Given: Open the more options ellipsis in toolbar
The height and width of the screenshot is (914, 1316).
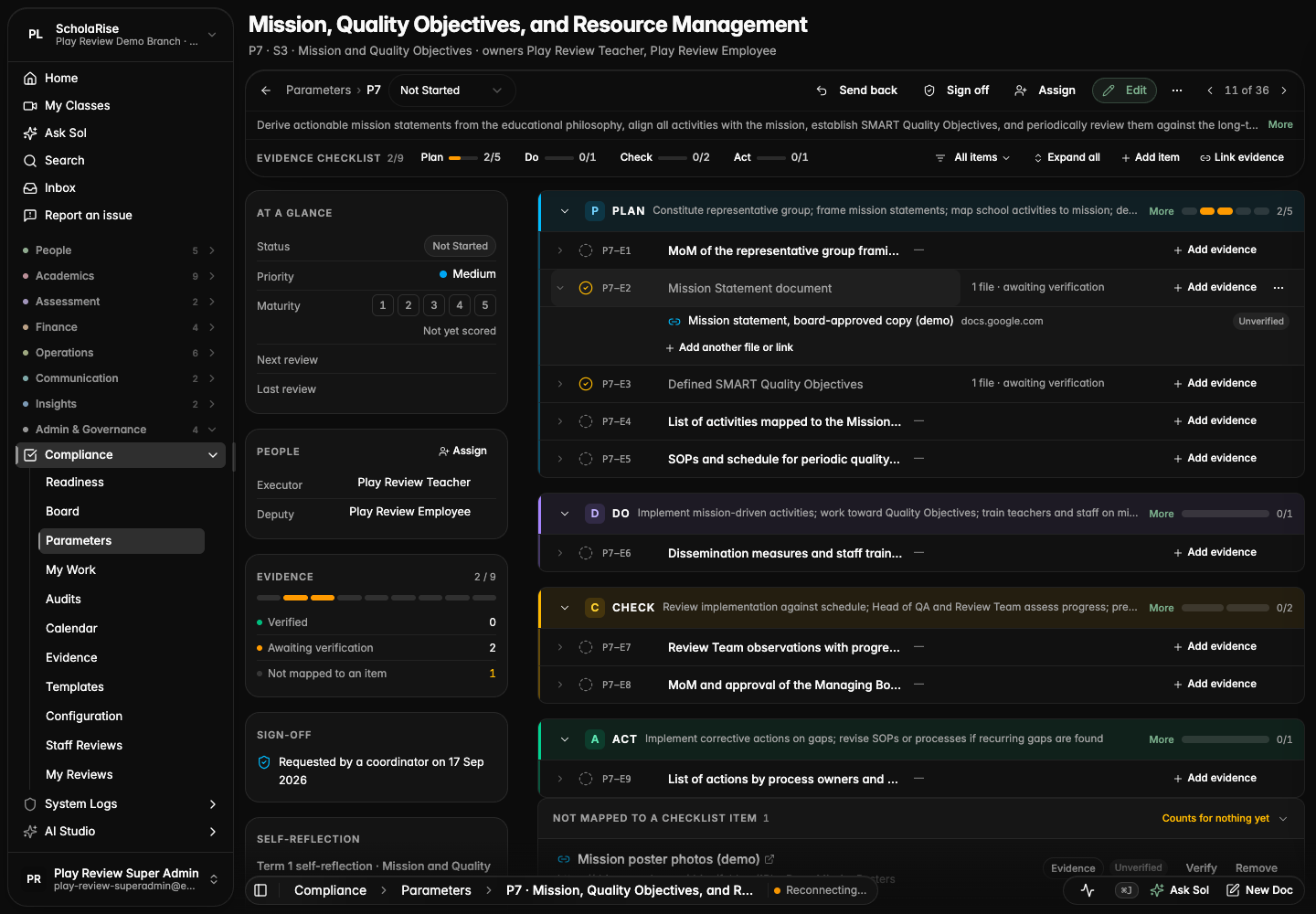Looking at the screenshot, I should point(1177,90).
